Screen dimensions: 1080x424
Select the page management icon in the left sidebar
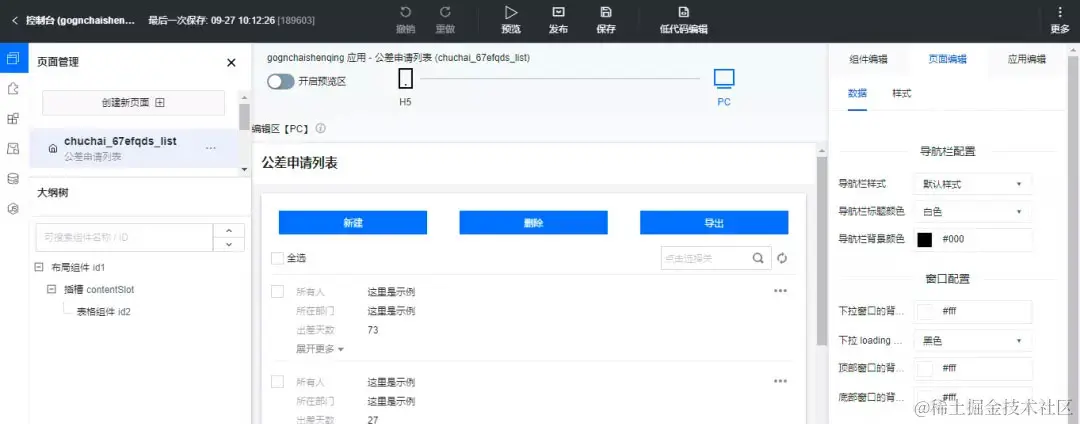tap(12, 59)
